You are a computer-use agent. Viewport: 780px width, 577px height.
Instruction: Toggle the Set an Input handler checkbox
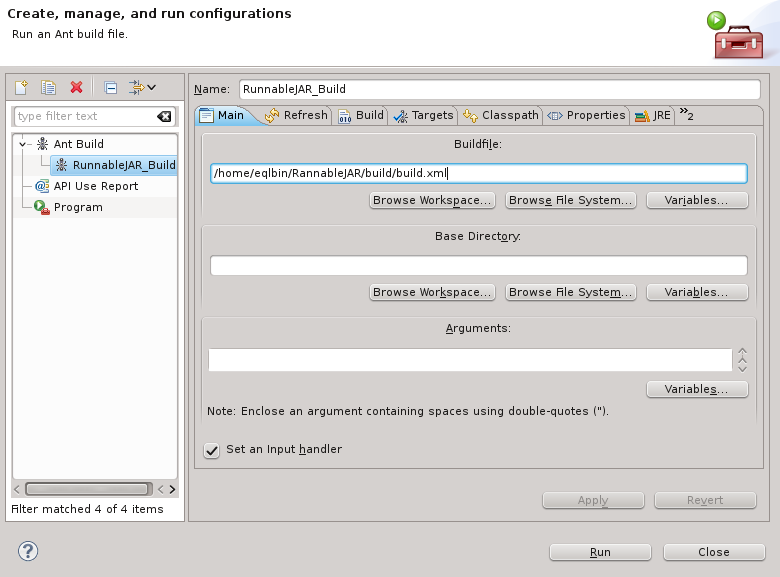click(x=212, y=450)
